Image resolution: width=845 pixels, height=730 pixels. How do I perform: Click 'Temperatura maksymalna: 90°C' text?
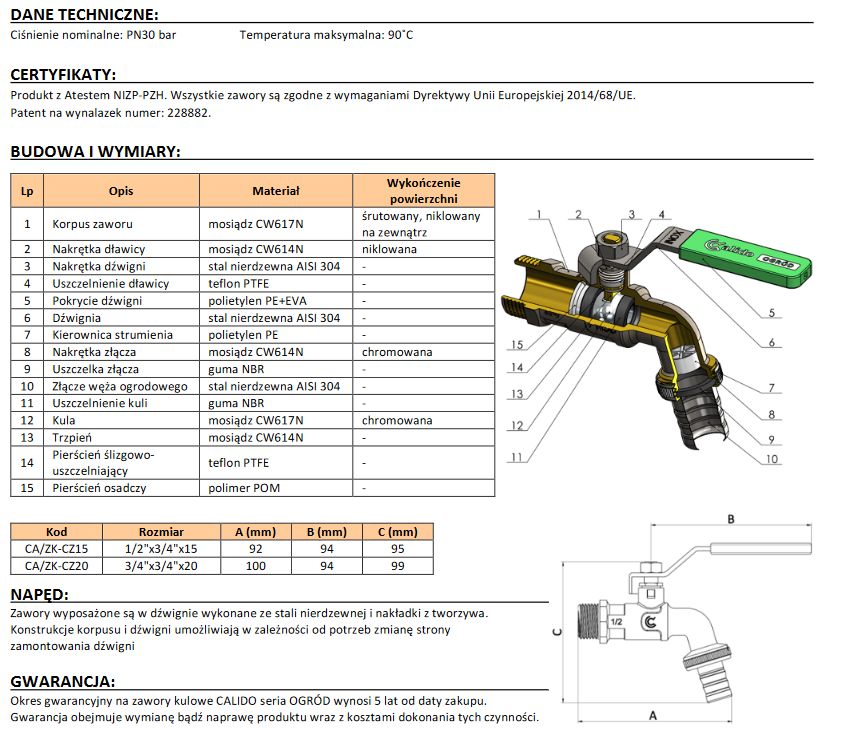point(326,35)
